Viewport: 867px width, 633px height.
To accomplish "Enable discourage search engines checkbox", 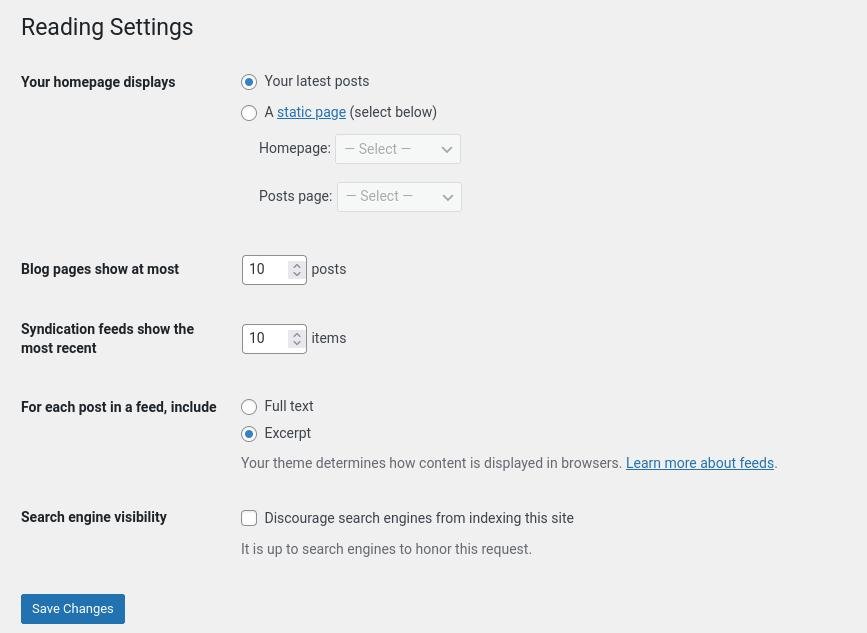I will (249, 518).
